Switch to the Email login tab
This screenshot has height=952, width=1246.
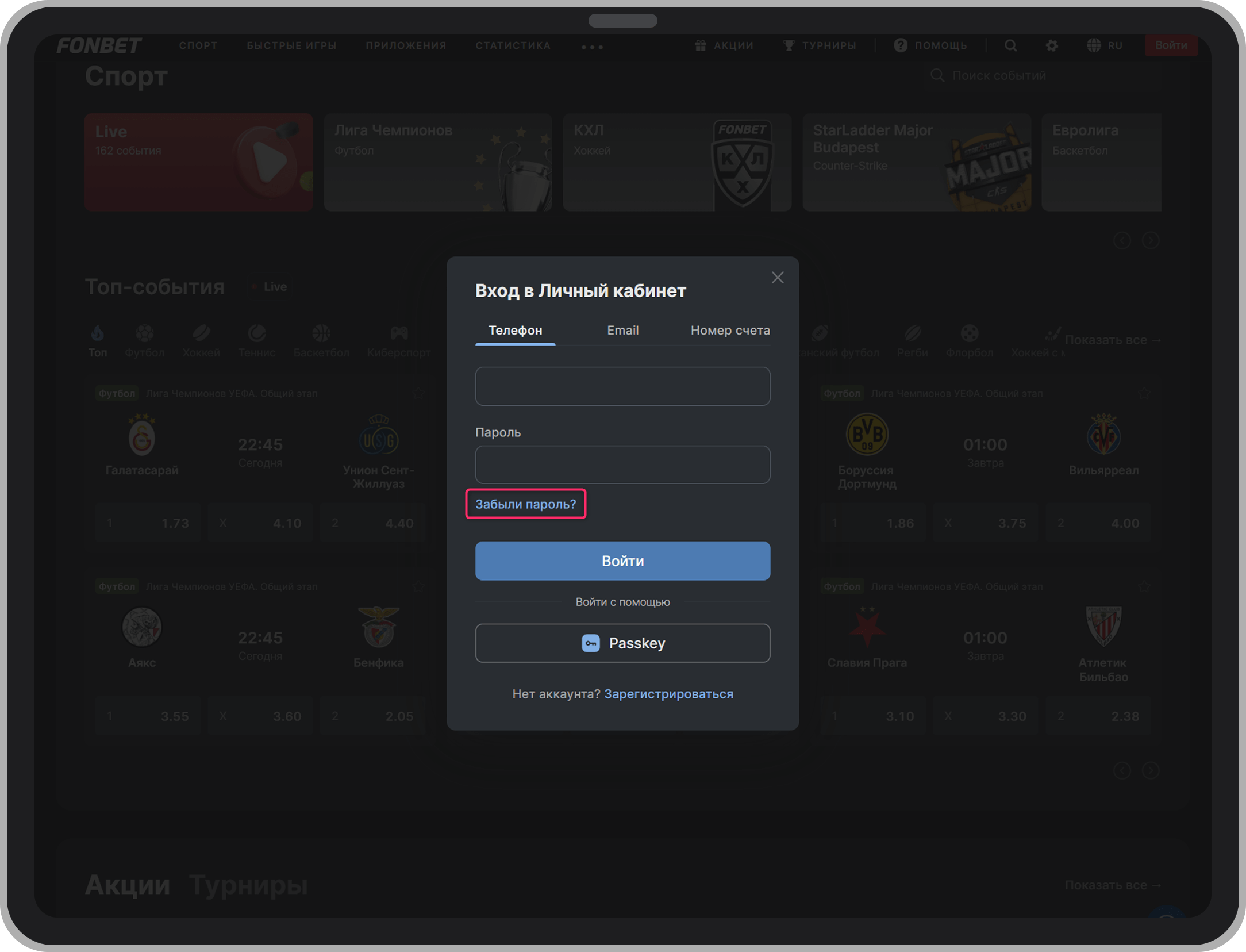tap(622, 330)
